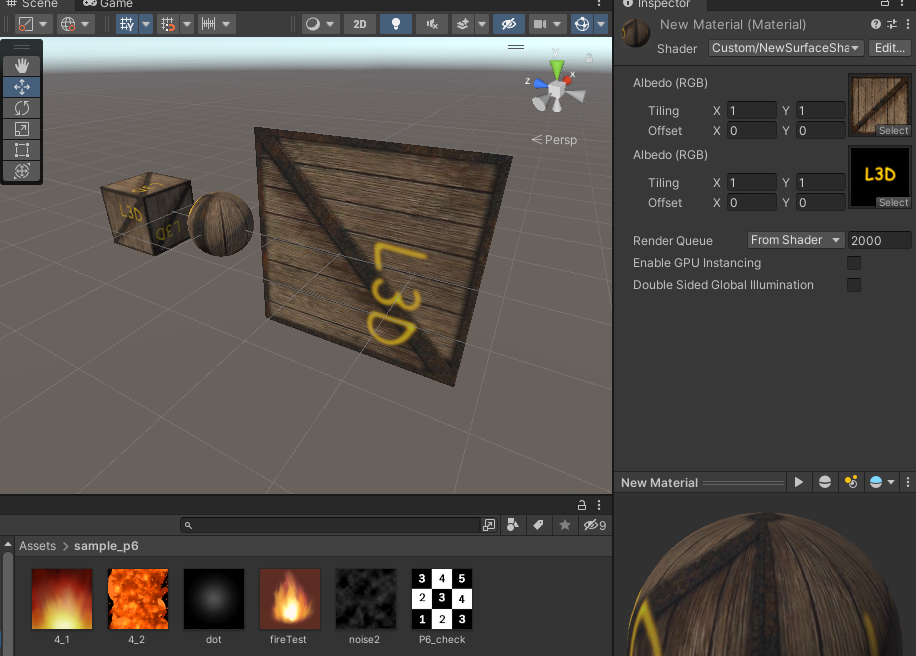Select the Hand view tool
Screen dimensions: 916x656
point(22,65)
